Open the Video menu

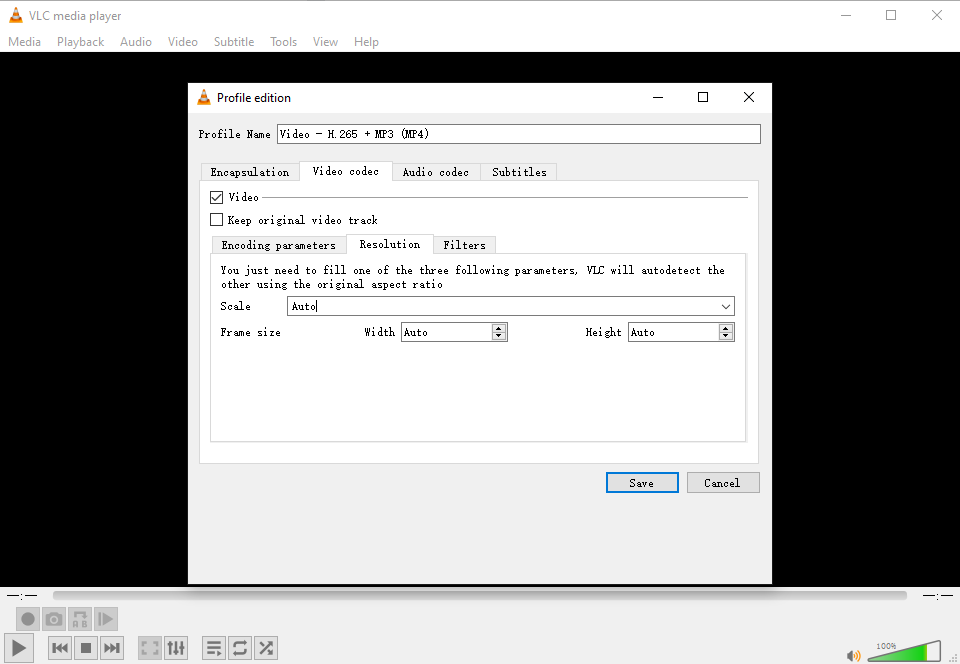click(182, 42)
